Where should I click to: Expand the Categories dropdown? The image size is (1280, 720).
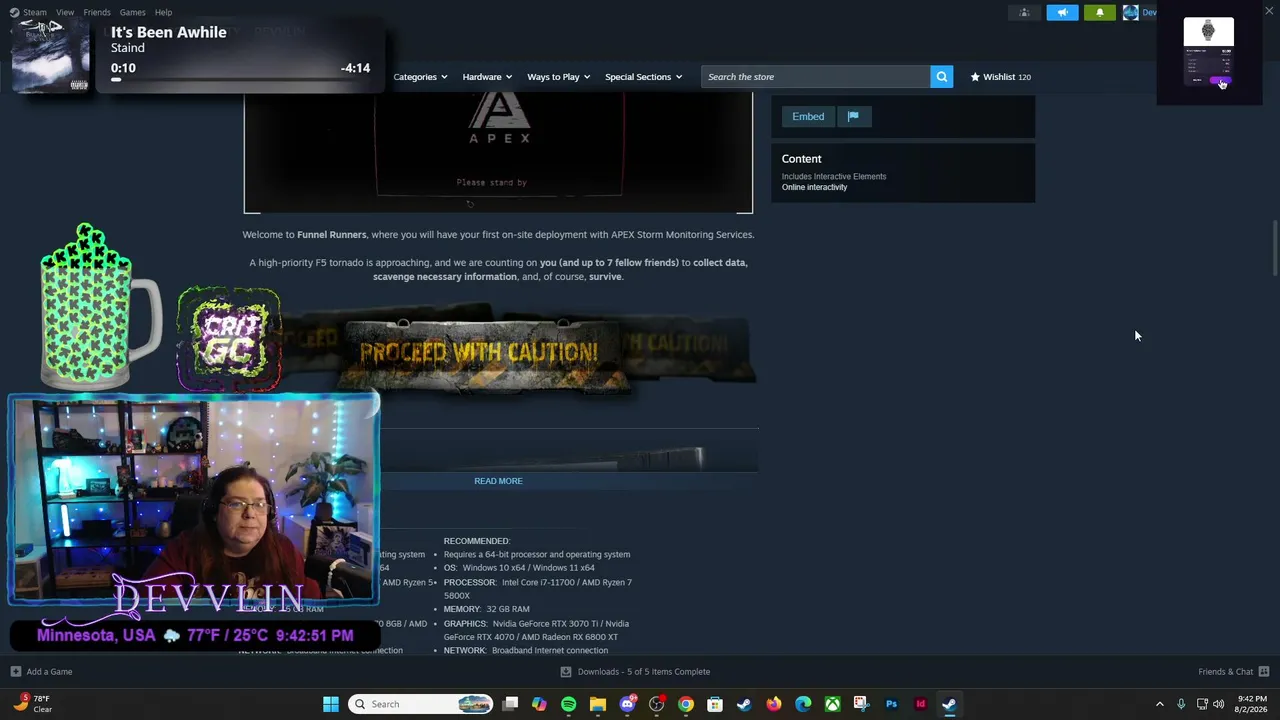420,77
